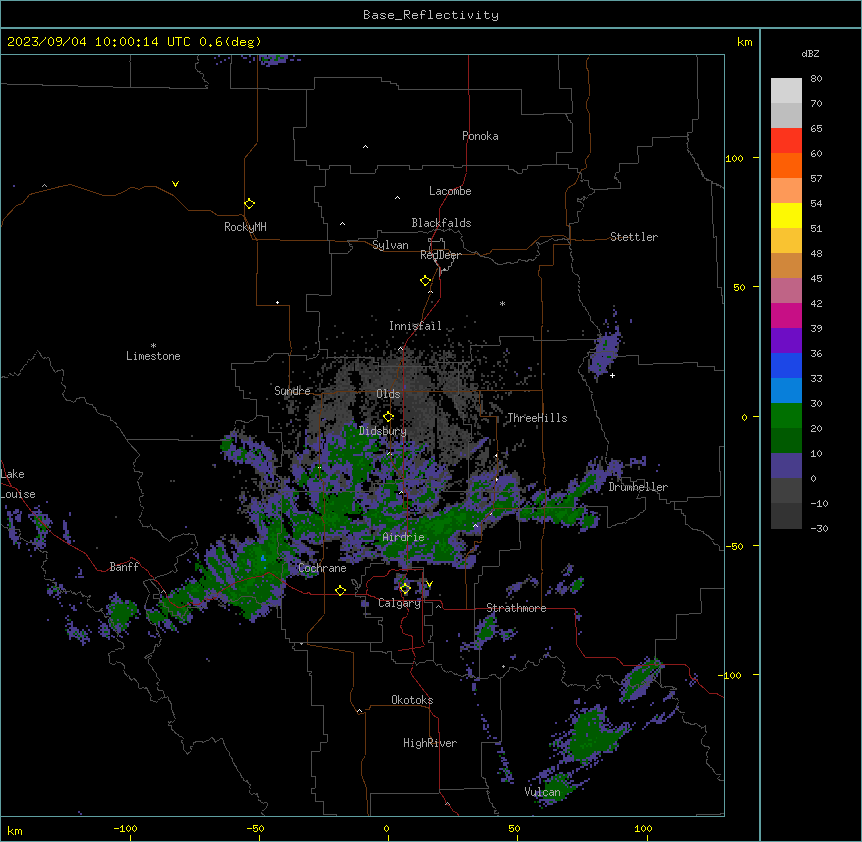
Task: Click the white caret marker southwest of Ponoka
Action: pyautogui.click(x=365, y=147)
